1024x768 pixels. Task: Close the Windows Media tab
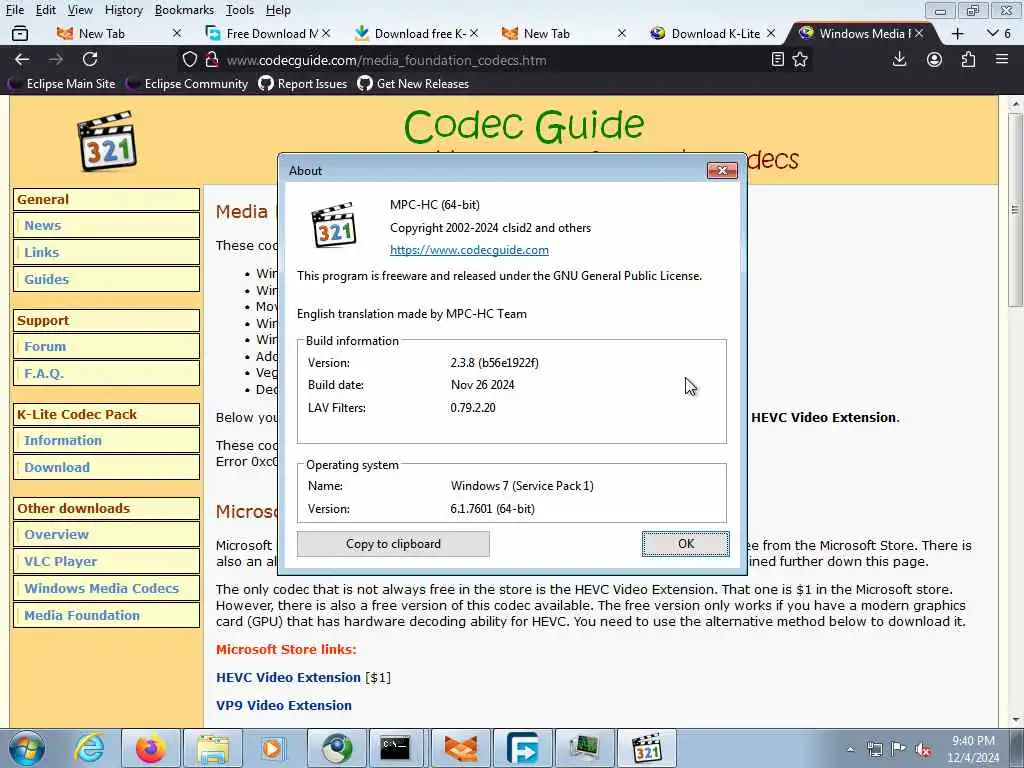point(919,33)
